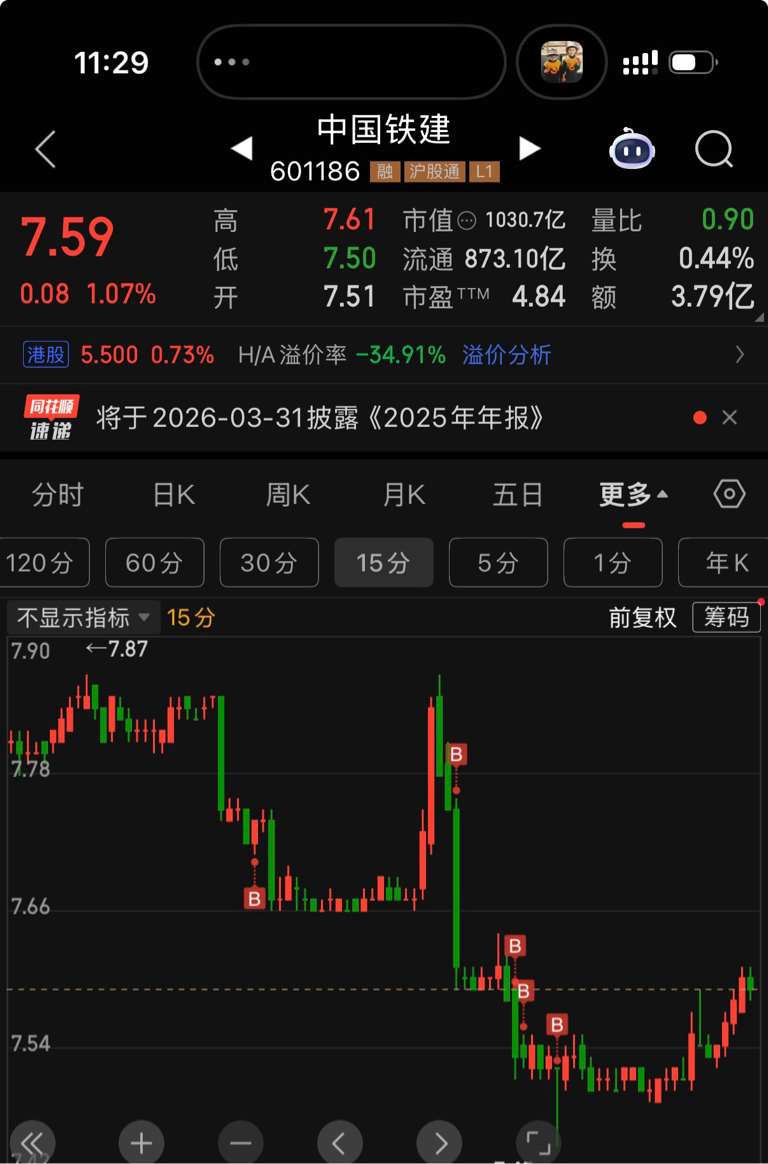
Task: Select the 60分 period
Action: pos(154,563)
